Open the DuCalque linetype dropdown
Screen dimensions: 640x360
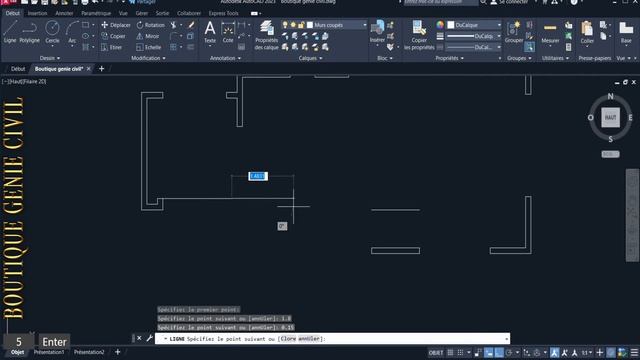click(x=499, y=47)
